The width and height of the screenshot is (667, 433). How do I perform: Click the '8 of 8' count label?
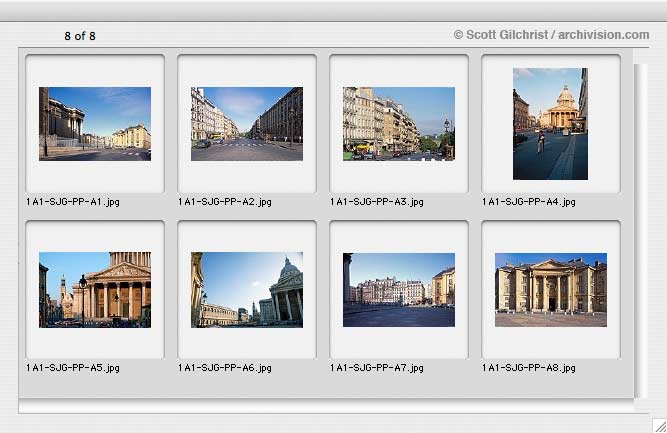coord(80,36)
